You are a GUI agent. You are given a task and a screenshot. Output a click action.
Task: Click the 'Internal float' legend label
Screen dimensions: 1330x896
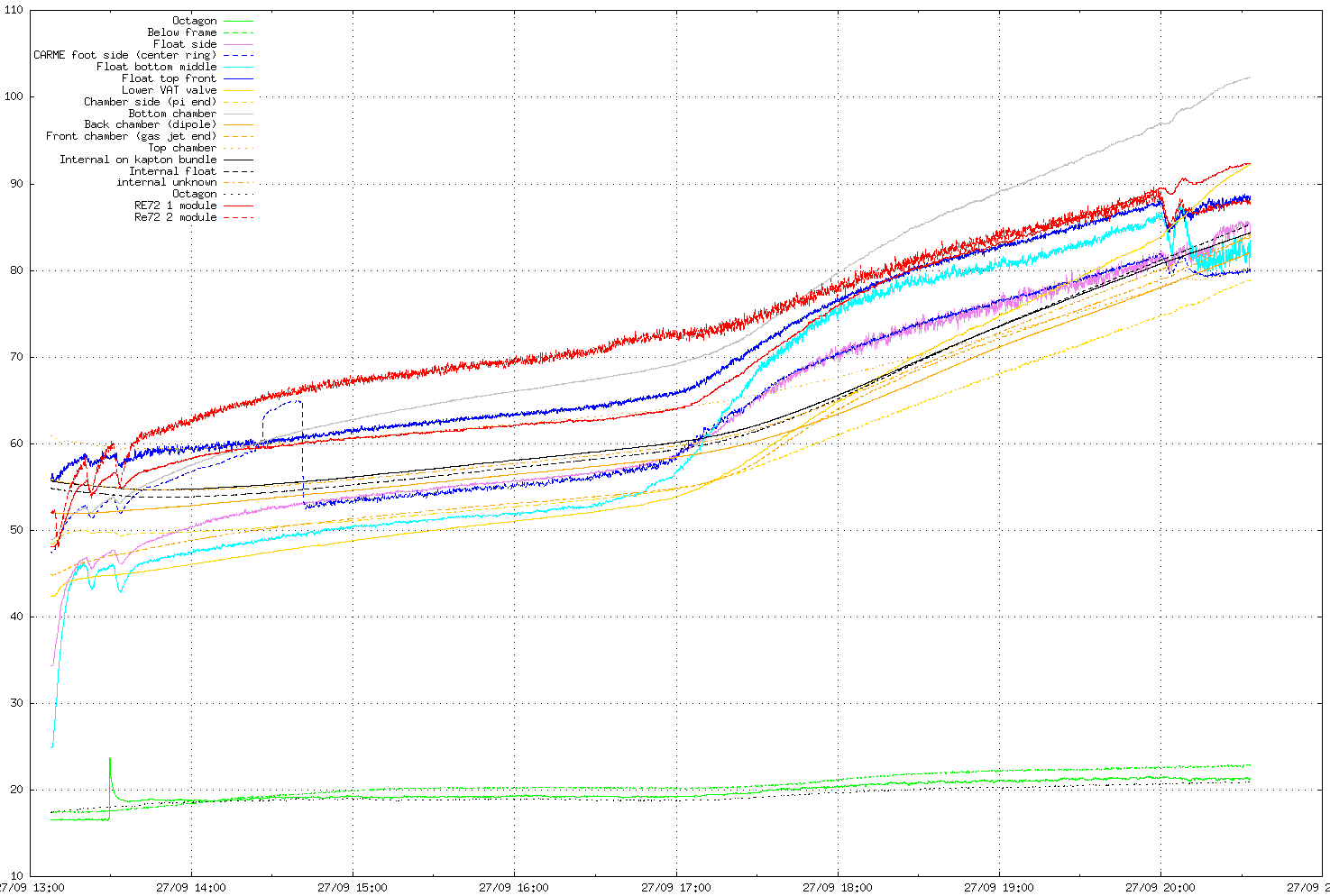pos(172,171)
